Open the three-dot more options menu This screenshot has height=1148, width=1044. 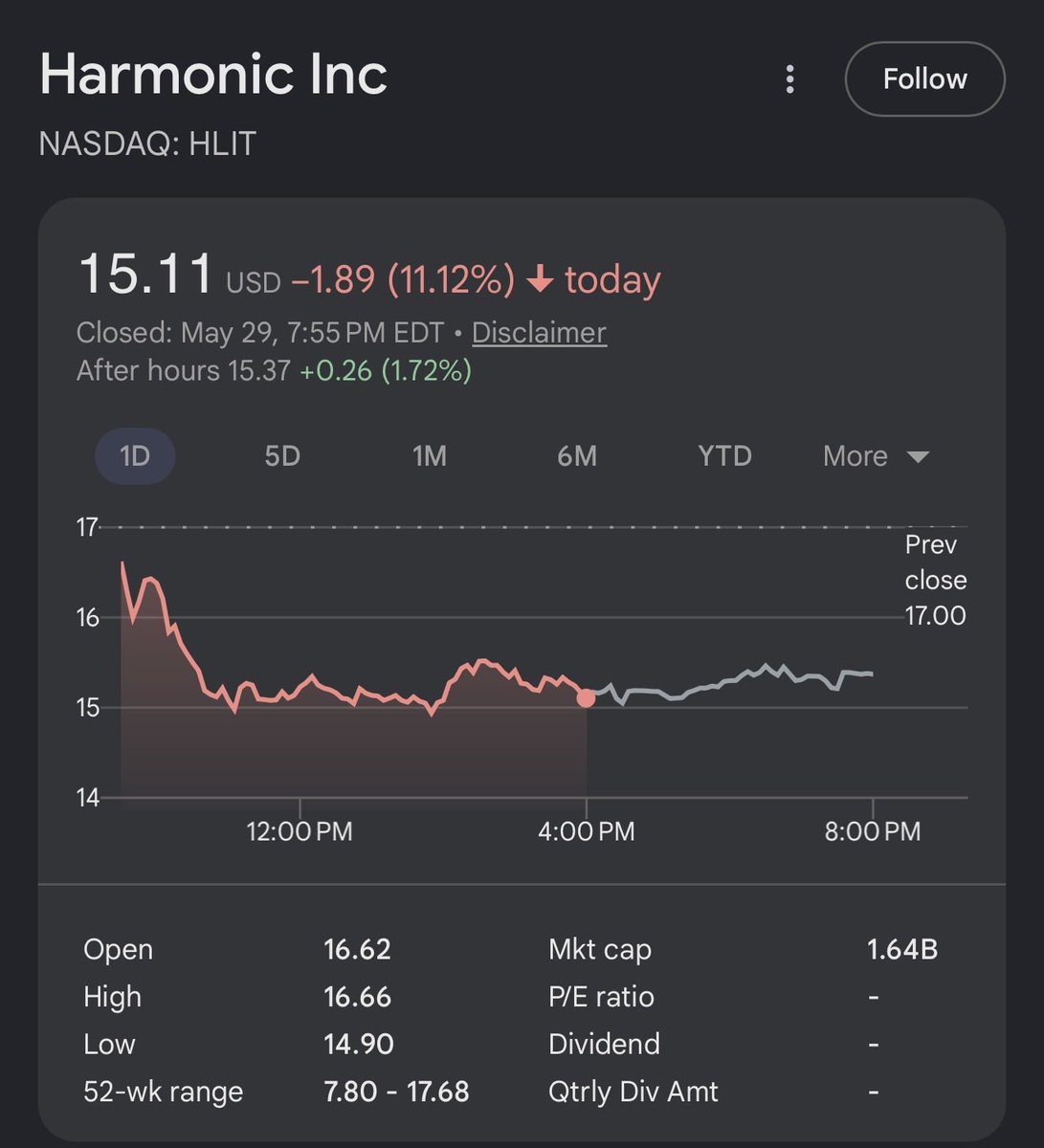pos(789,79)
